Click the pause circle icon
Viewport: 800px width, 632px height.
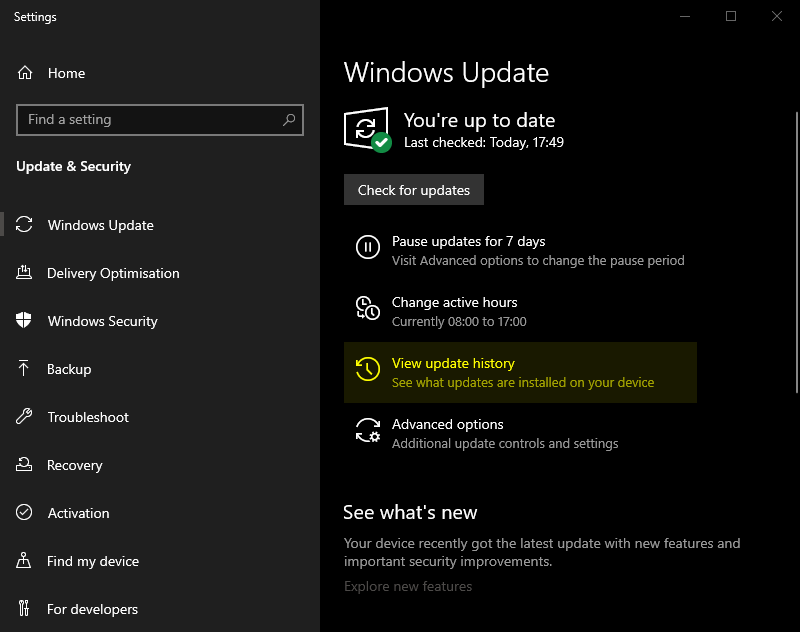[367, 247]
